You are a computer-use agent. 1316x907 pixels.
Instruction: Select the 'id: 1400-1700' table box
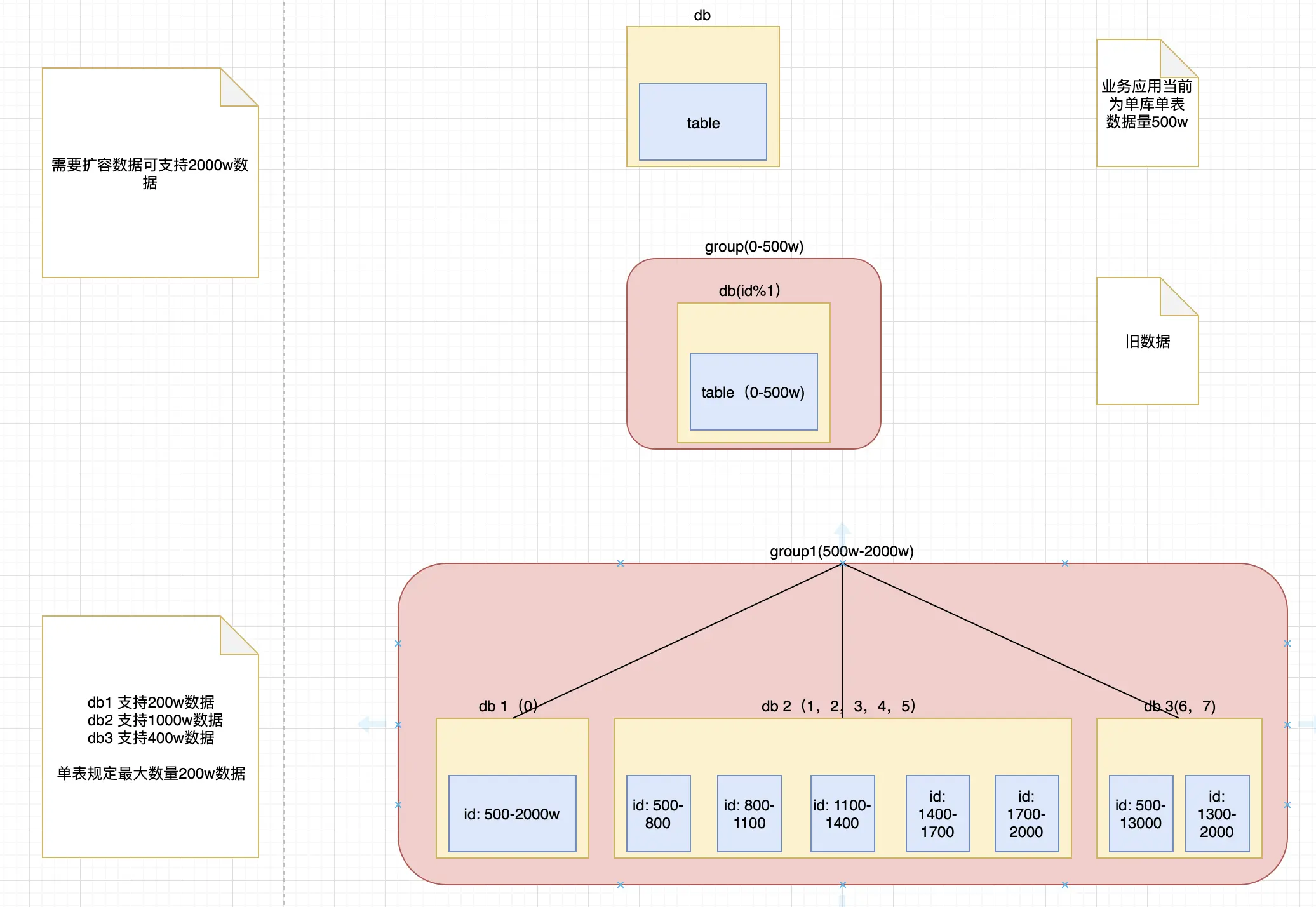pyautogui.click(x=937, y=814)
